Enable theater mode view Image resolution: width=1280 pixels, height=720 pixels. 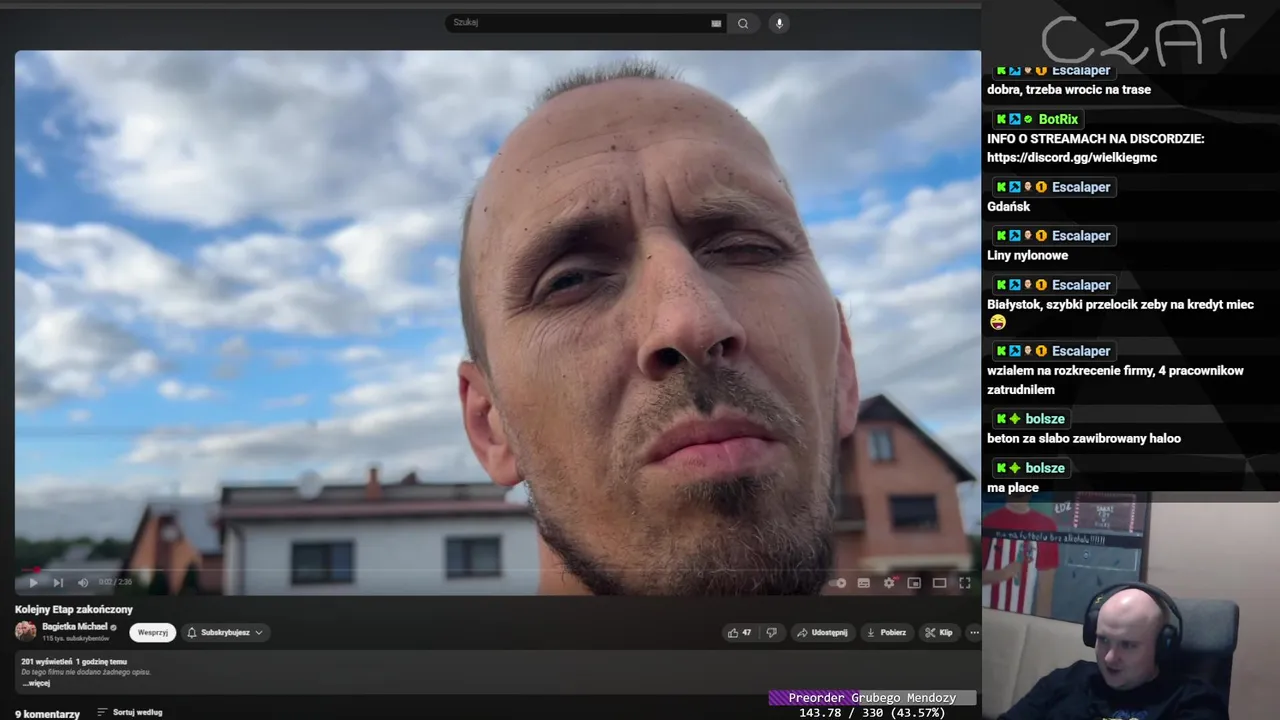[x=939, y=583]
